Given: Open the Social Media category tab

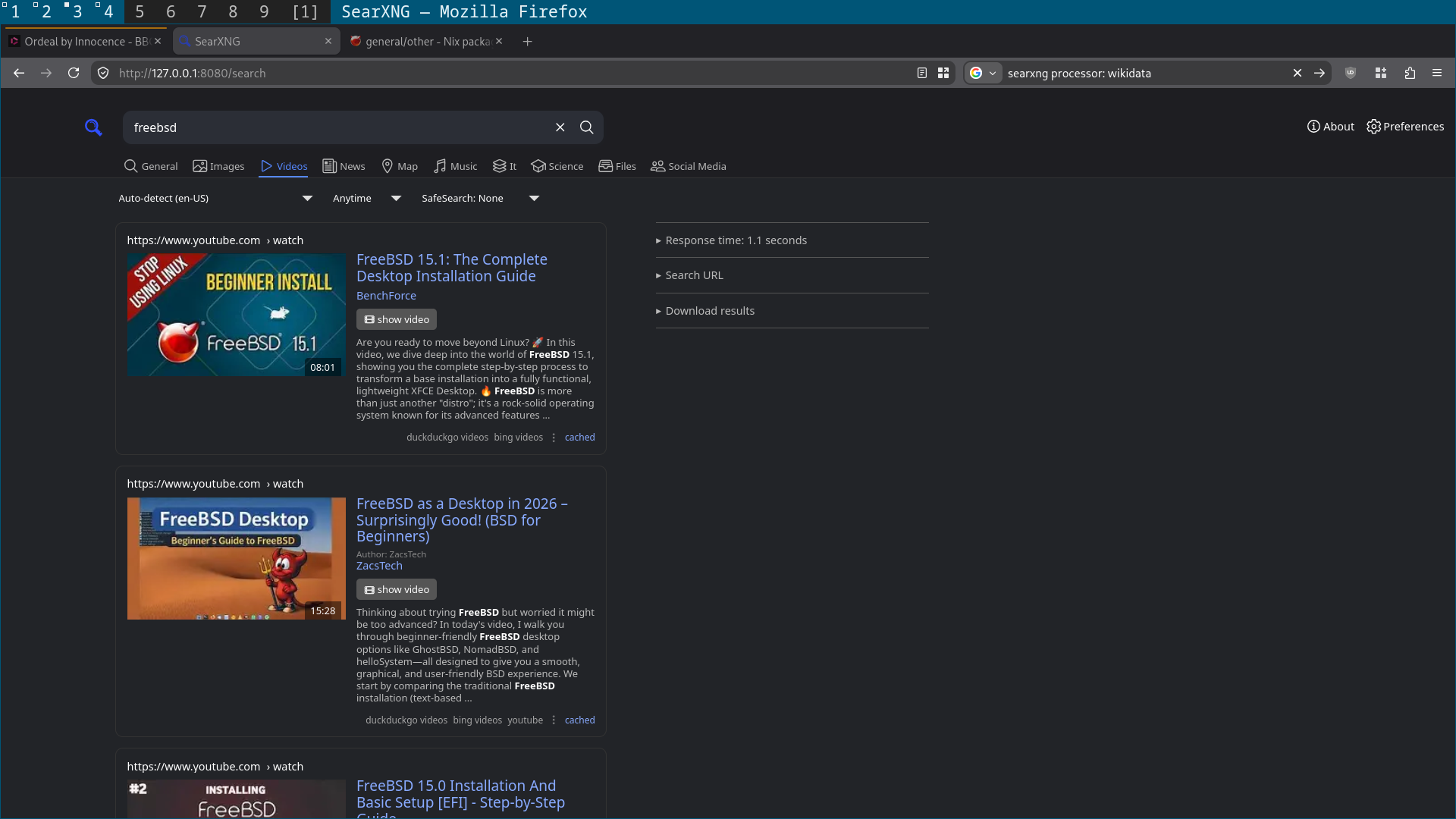Looking at the screenshot, I should click(689, 166).
